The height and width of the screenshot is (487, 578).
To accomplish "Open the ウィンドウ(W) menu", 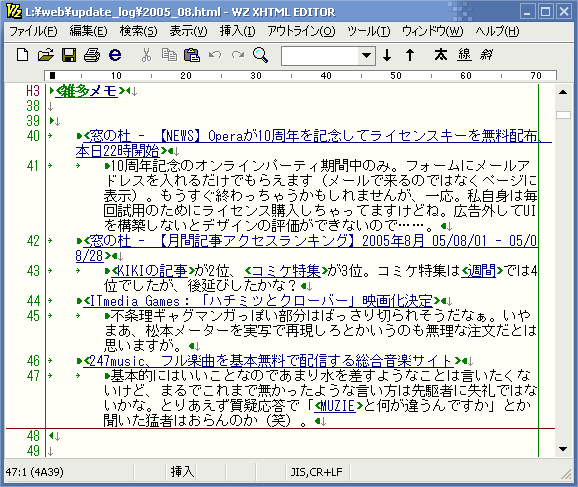I will click(x=433, y=31).
